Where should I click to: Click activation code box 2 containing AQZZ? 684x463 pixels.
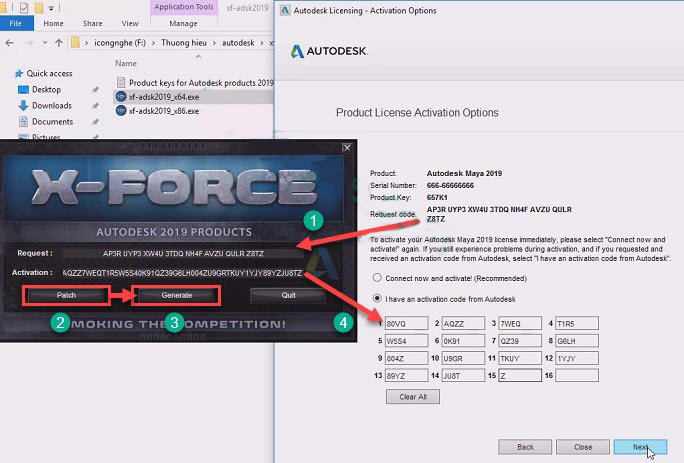click(x=463, y=323)
